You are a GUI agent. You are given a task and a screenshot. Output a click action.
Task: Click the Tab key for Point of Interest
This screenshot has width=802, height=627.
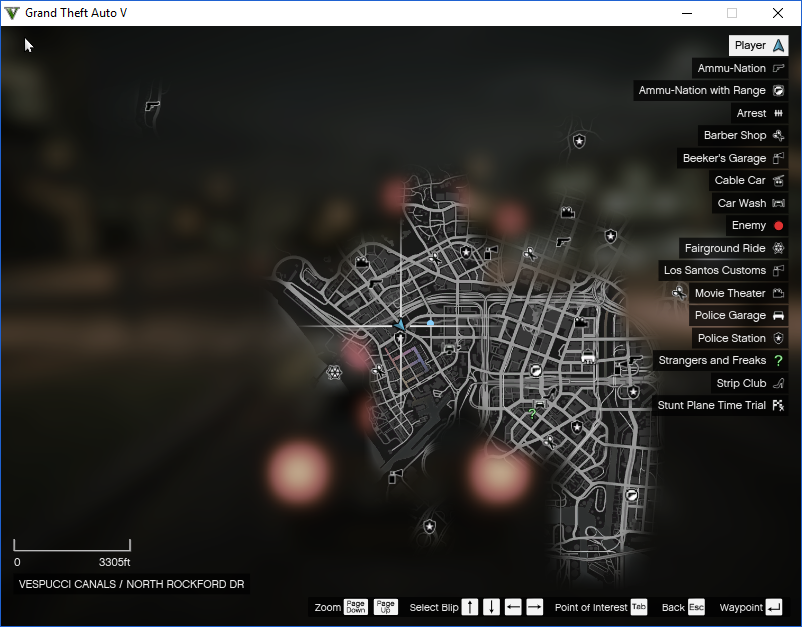(x=639, y=607)
